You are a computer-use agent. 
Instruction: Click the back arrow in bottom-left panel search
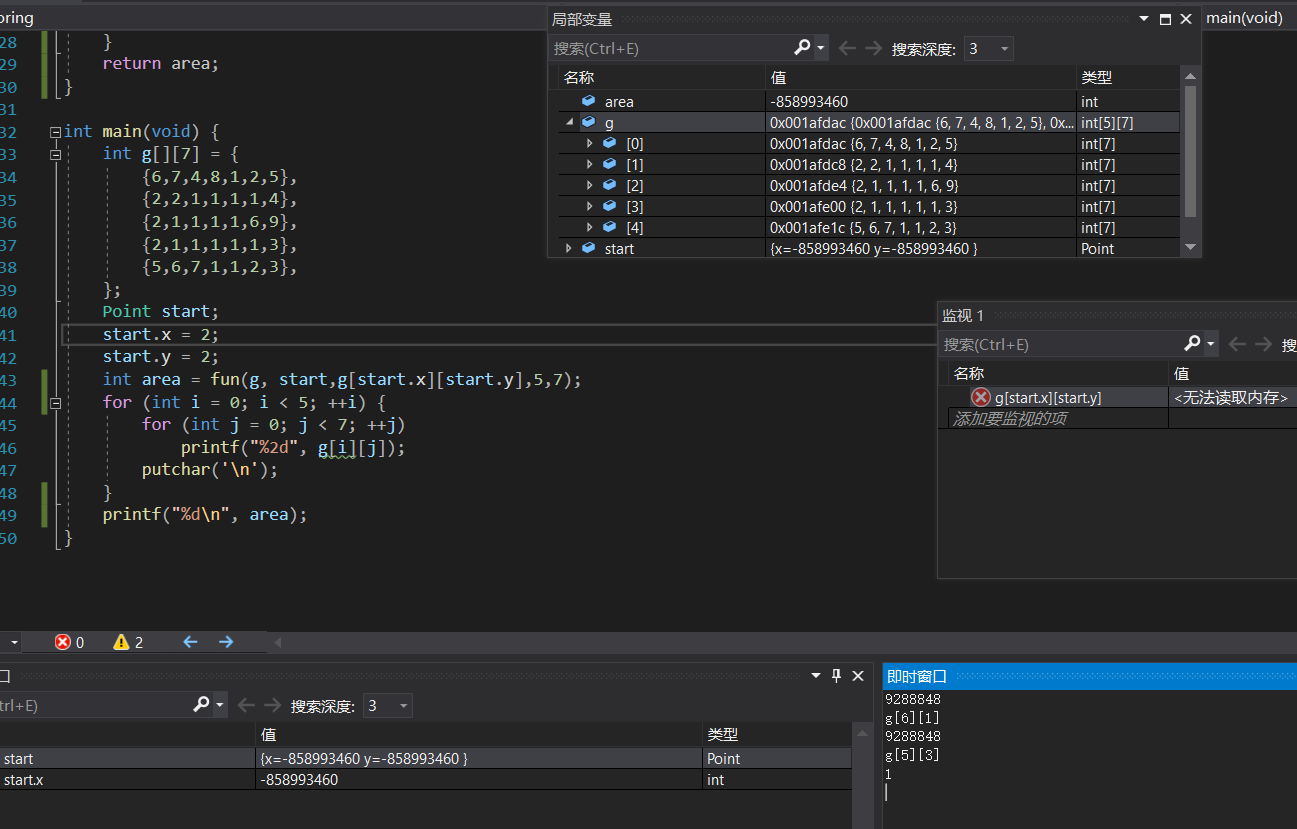click(x=247, y=706)
